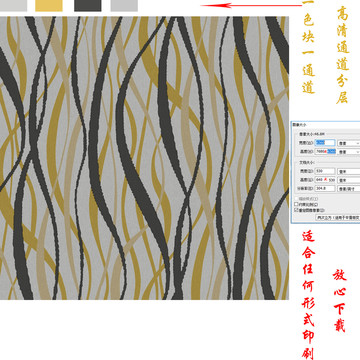The width and height of the screenshot is (360, 360).
Task: Open the pixel width unit dropdown
Action: (x=349, y=143)
